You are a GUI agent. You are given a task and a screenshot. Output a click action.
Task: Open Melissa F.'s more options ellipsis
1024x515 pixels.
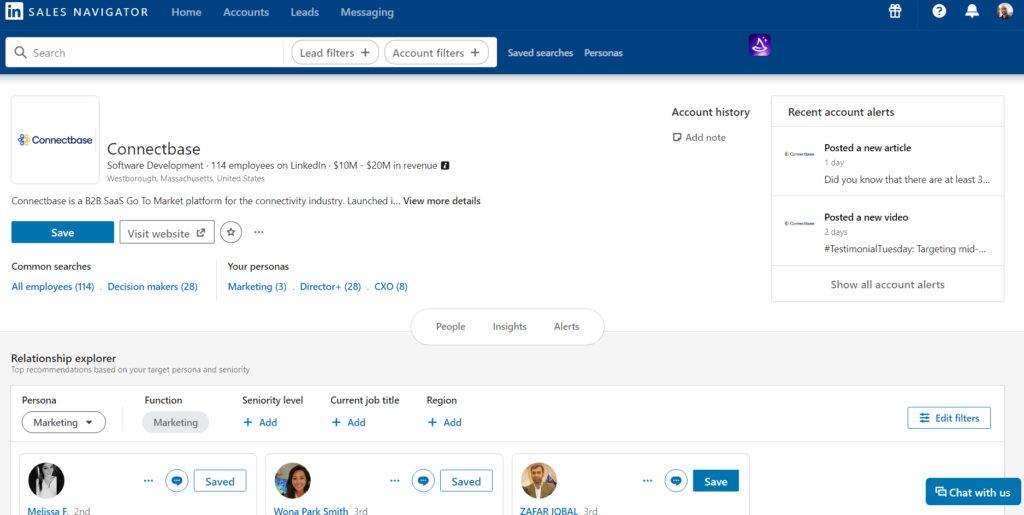pyautogui.click(x=148, y=480)
